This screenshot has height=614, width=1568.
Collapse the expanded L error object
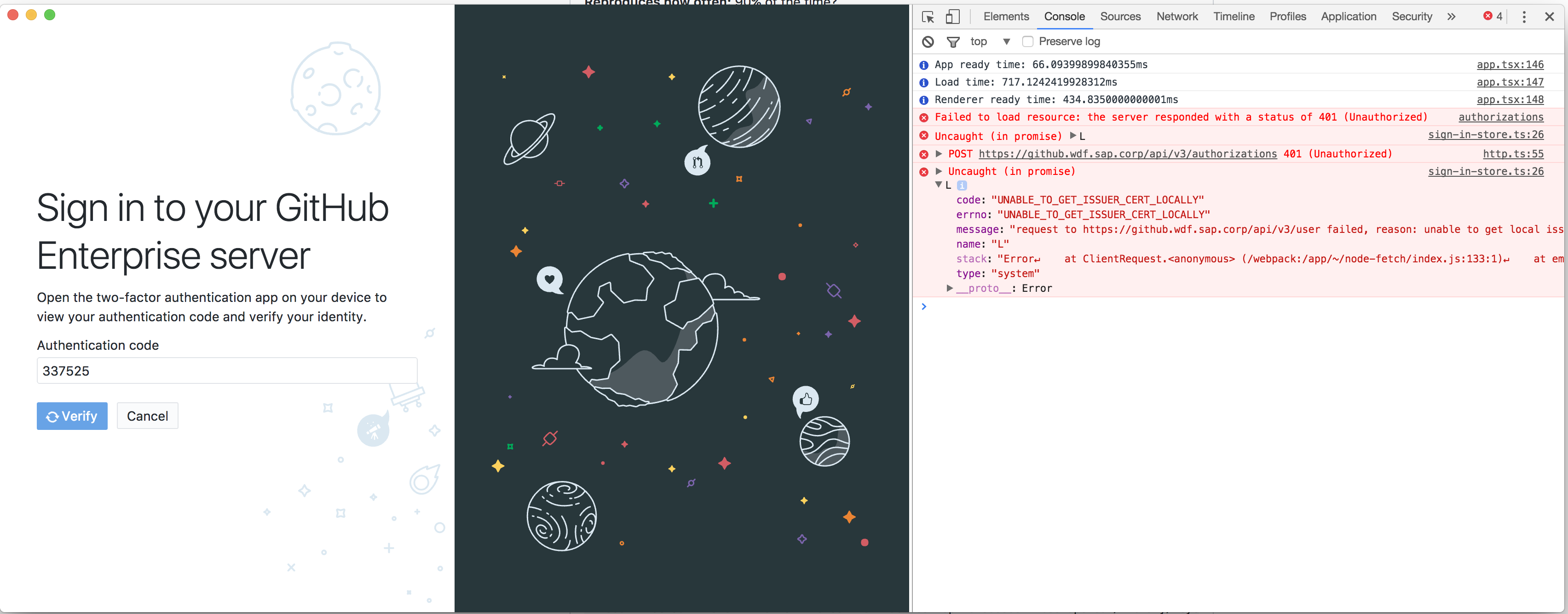click(939, 185)
